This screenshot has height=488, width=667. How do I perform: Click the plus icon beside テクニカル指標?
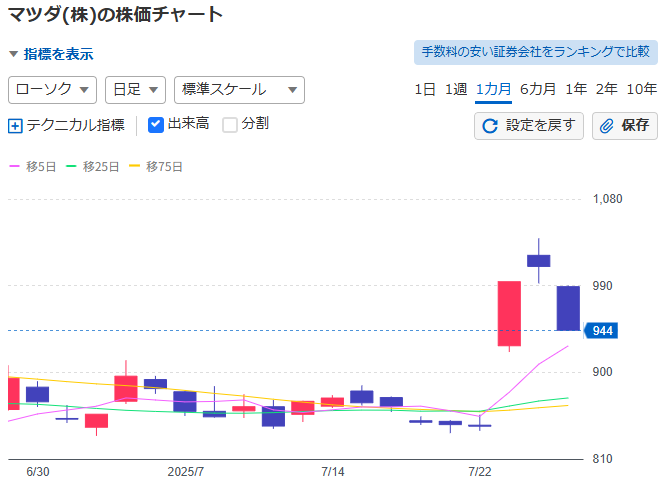15,126
